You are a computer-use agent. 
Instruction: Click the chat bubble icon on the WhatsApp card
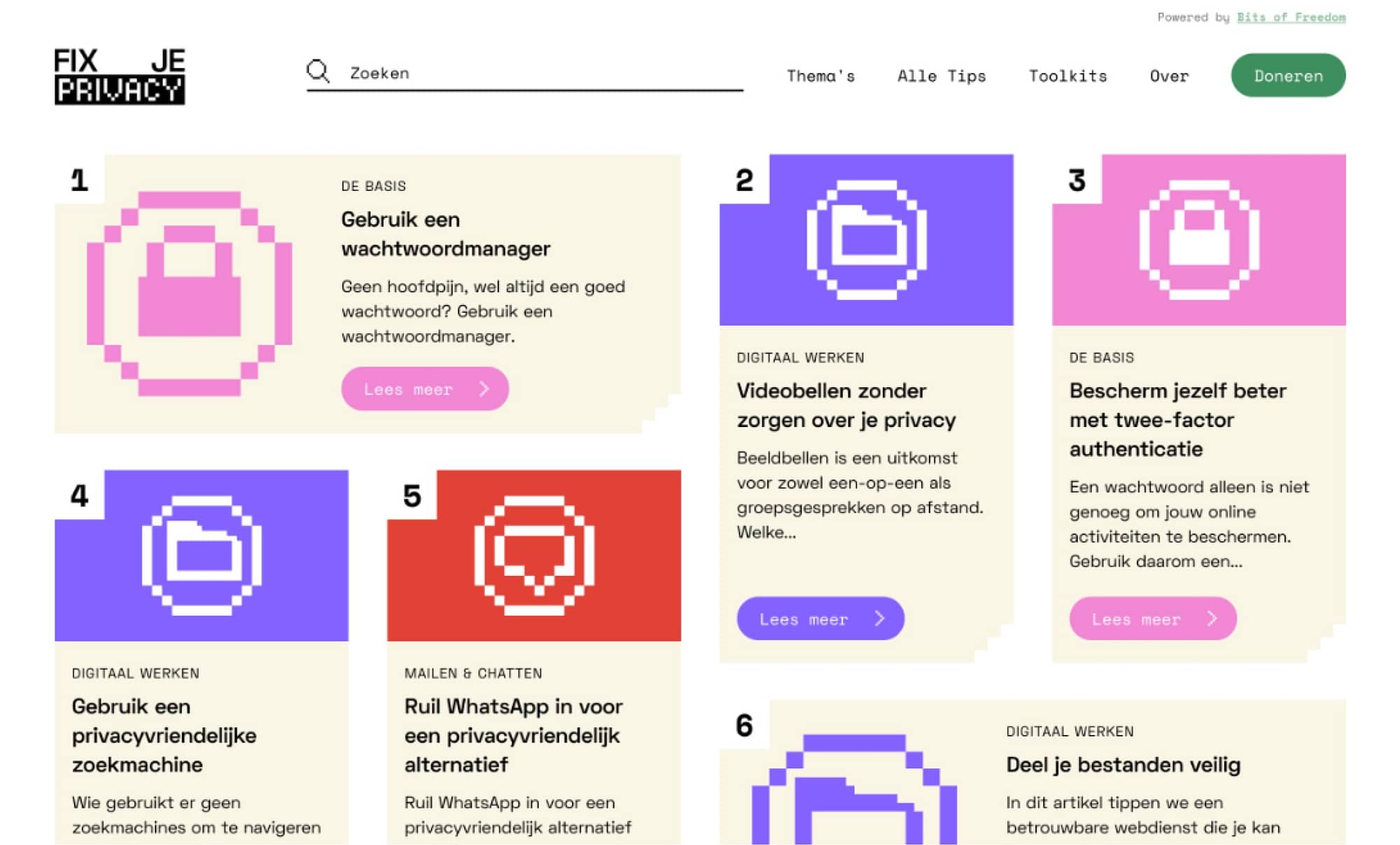pyautogui.click(x=534, y=556)
